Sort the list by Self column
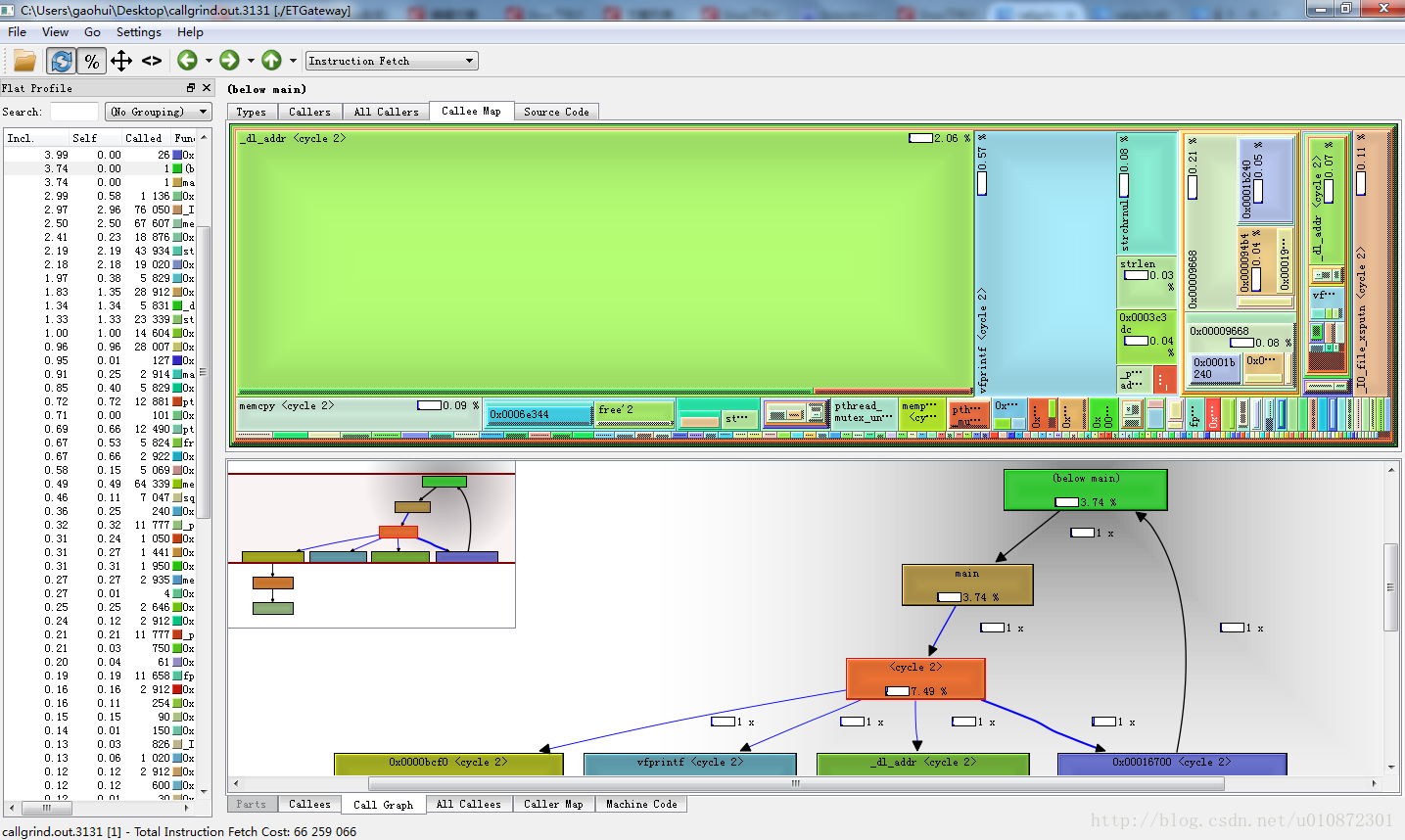 [x=97, y=138]
